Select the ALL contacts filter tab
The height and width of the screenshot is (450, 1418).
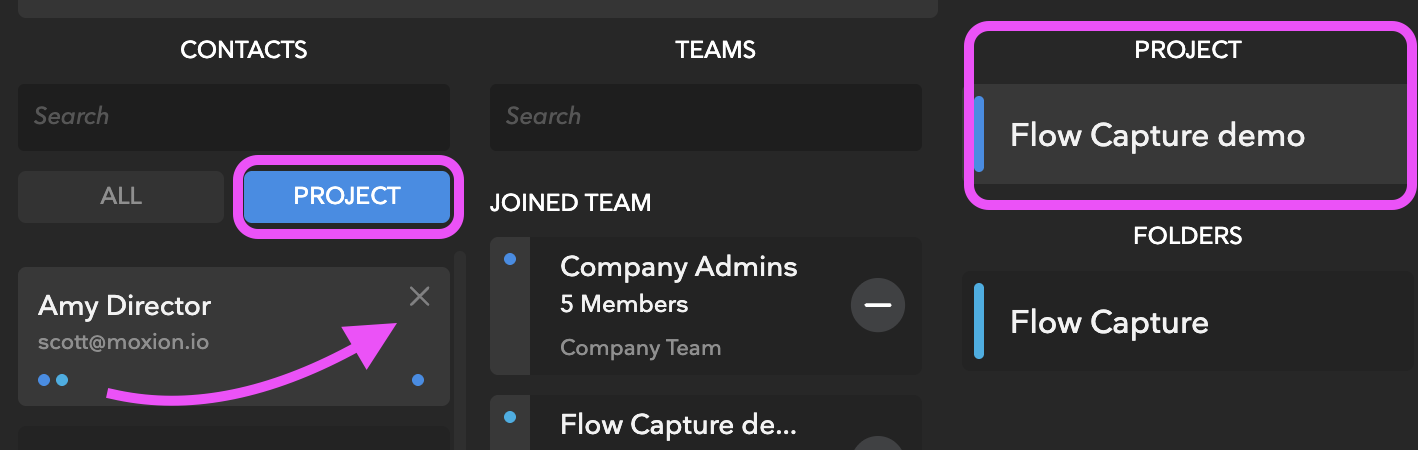tap(121, 196)
